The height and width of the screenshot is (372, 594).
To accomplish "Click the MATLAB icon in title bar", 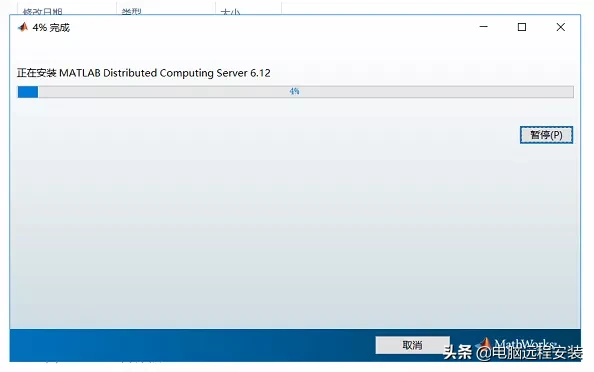I will point(23,27).
